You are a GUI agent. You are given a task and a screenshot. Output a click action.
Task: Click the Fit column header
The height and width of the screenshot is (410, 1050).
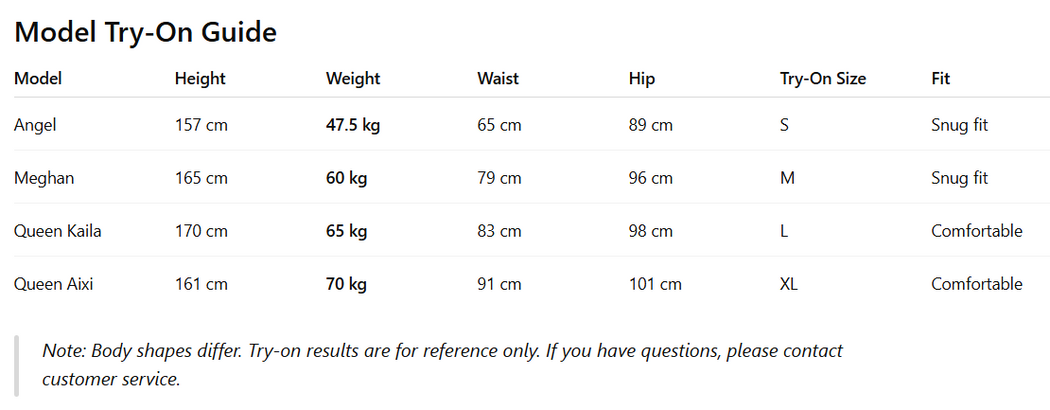click(x=940, y=78)
